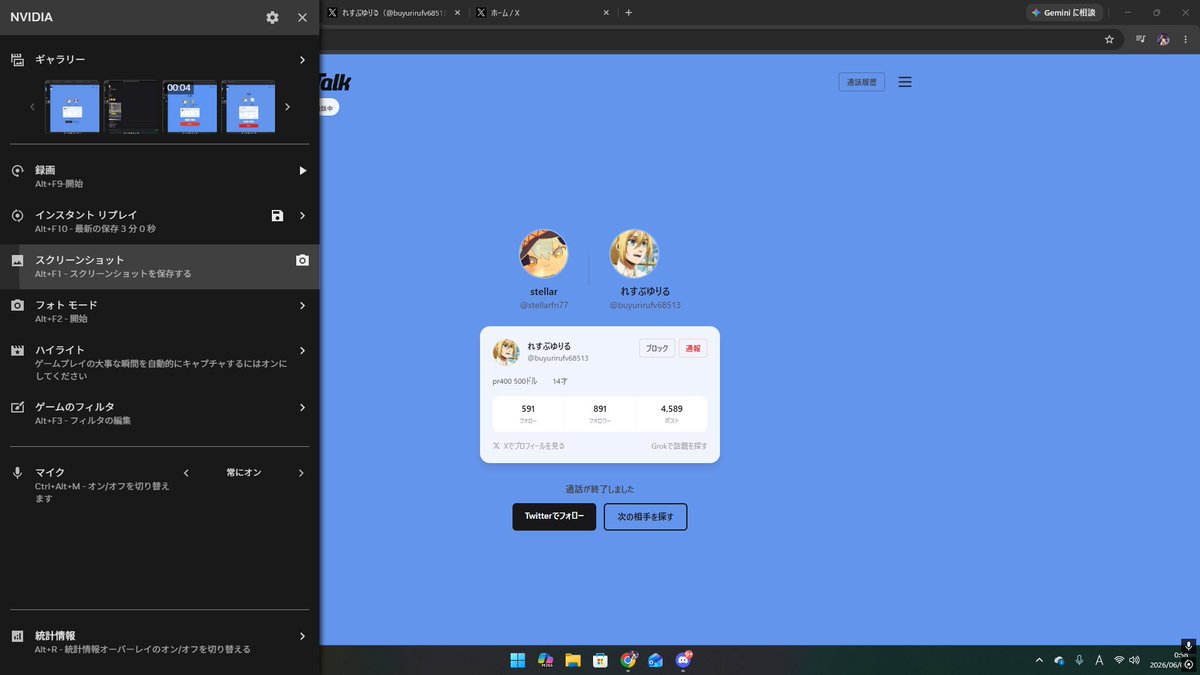Image resolution: width=1200 pixels, height=675 pixels.
Task: Click the ゲームのフィルタ icon
Action: click(x=17, y=407)
